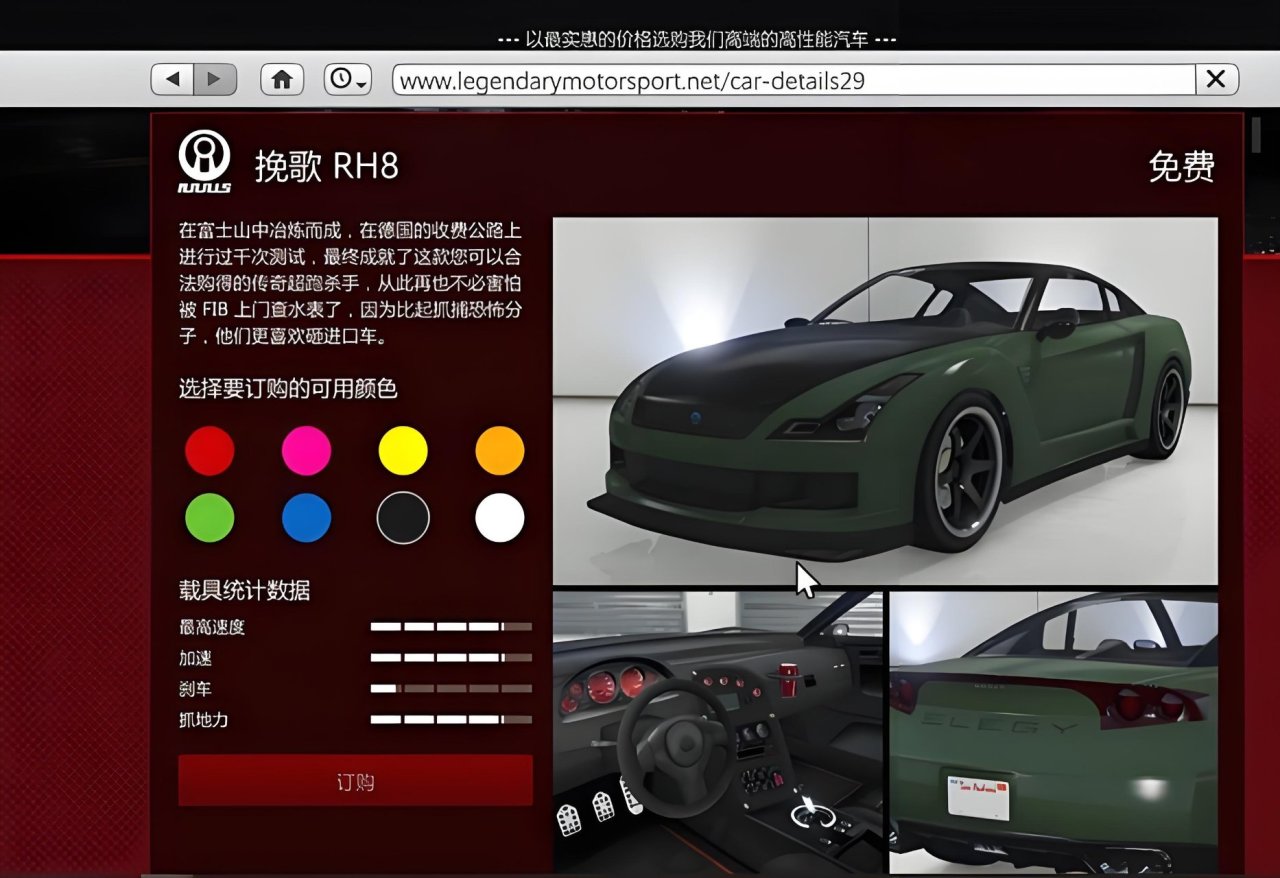The height and width of the screenshot is (878, 1280).
Task: Select the black car color
Action: (403, 518)
